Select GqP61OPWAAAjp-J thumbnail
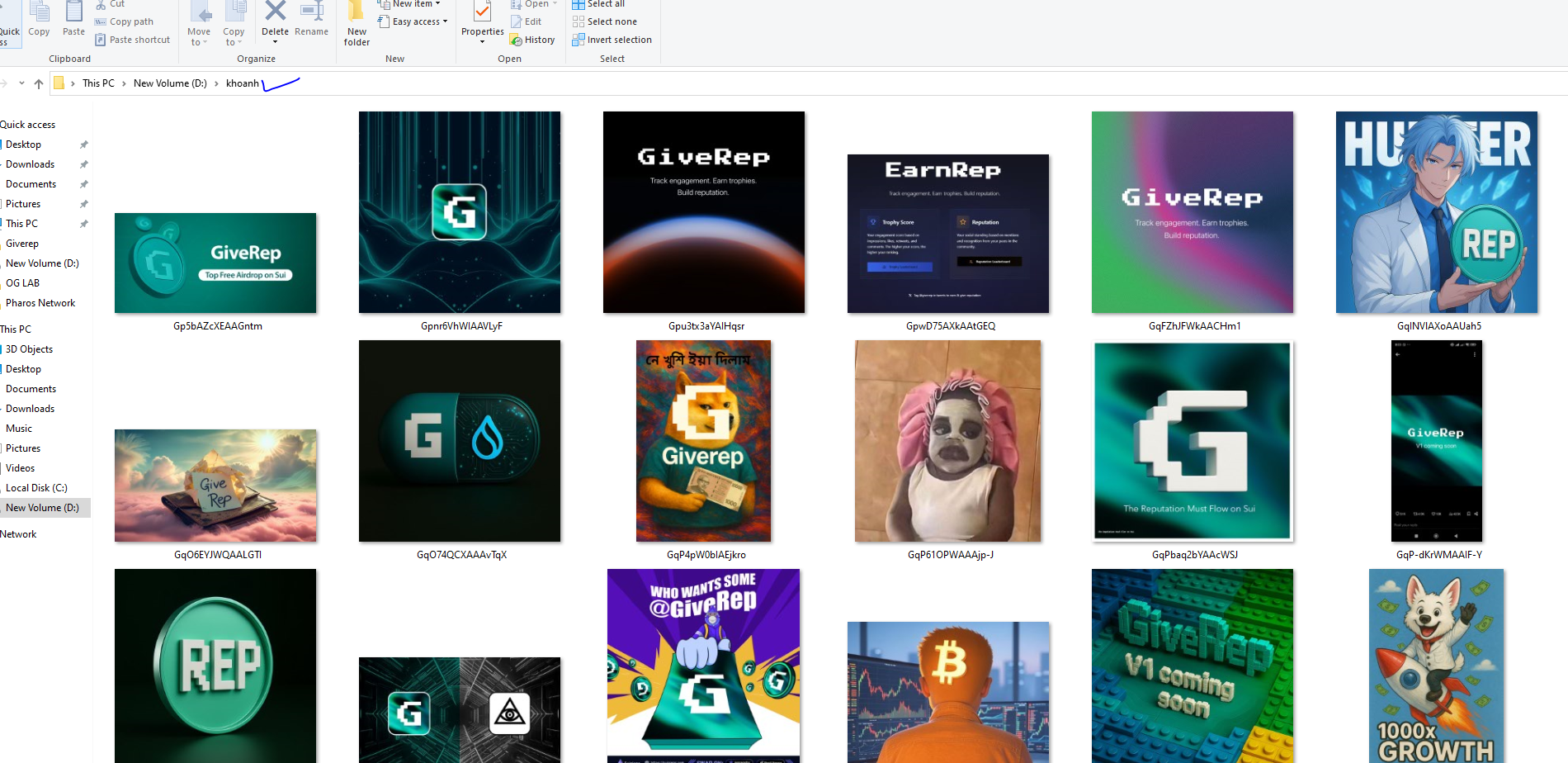This screenshot has height=763, width=1568. (x=948, y=441)
